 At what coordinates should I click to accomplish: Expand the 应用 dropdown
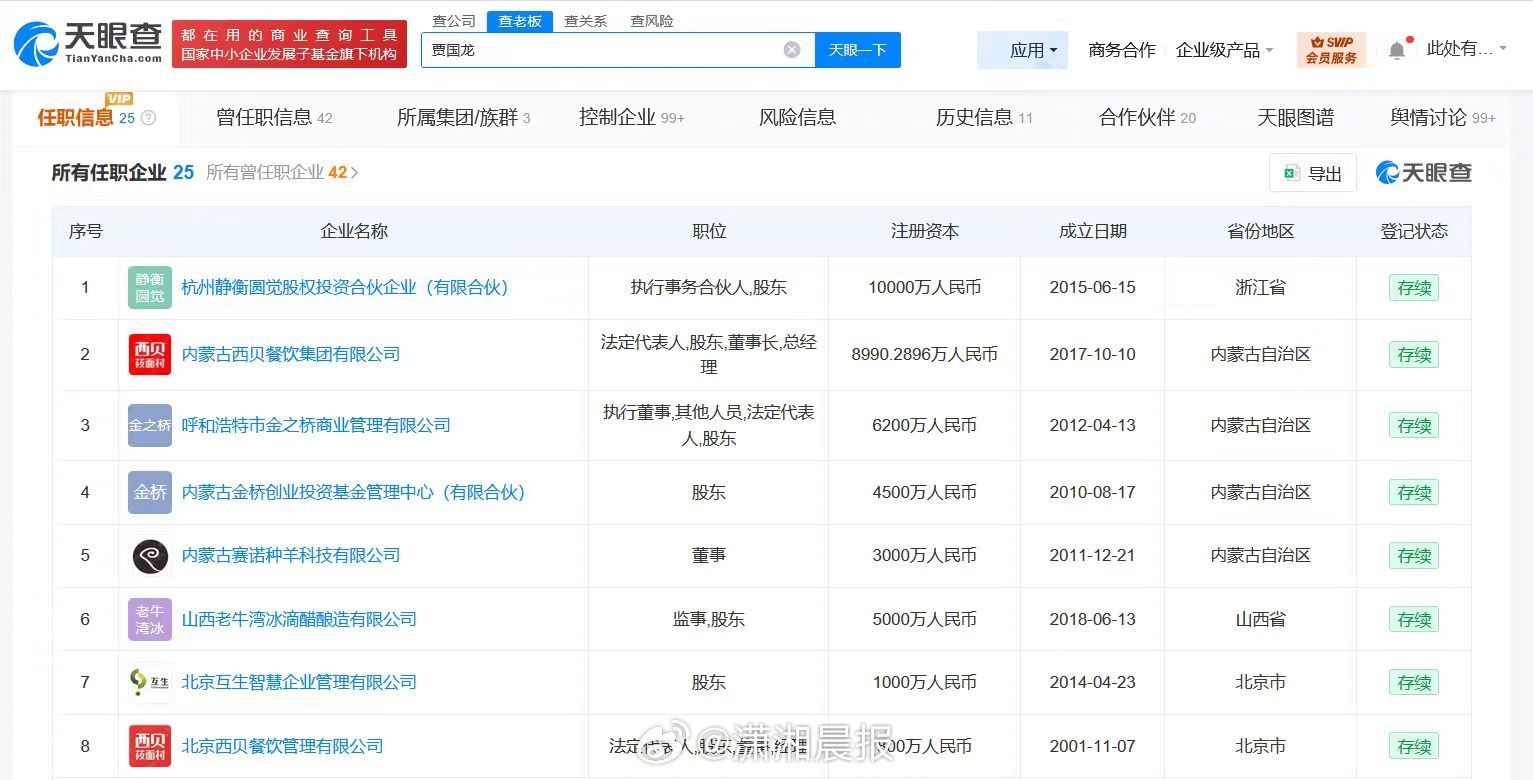1023,50
